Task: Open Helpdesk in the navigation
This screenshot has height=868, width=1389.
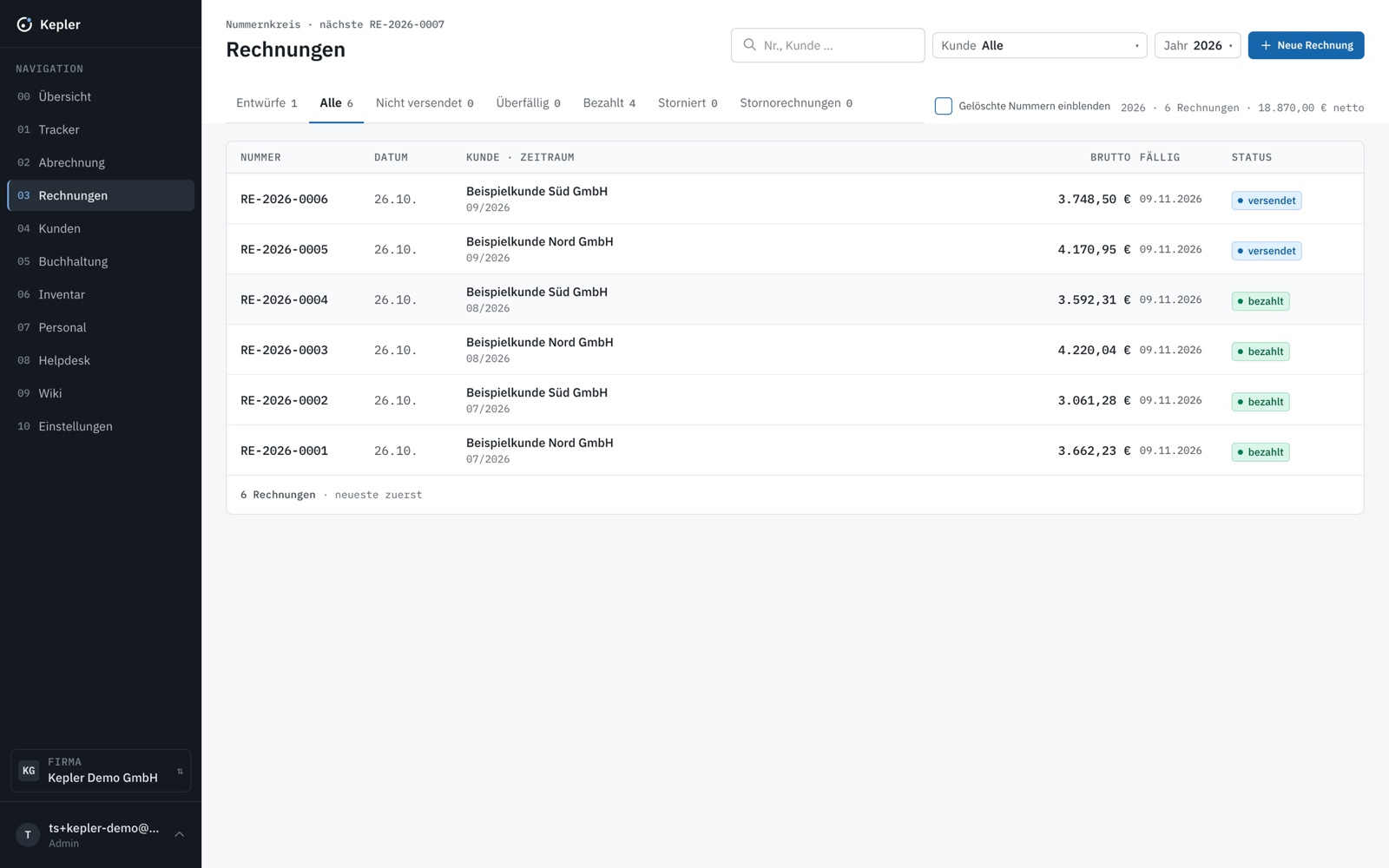Action: (x=101, y=360)
